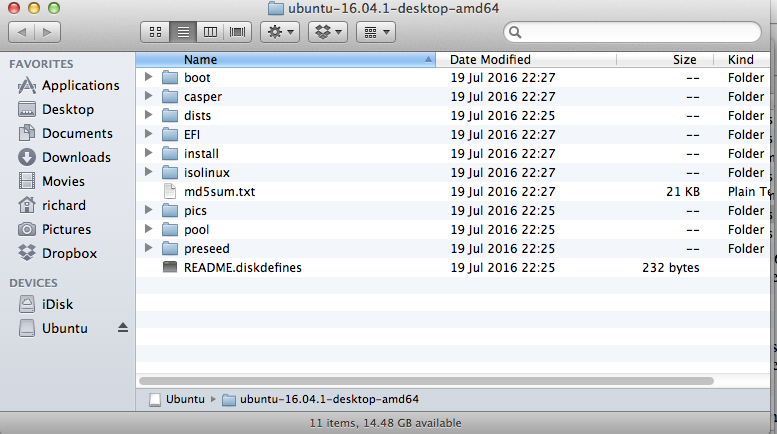The width and height of the screenshot is (777, 434).
Task: Select the pics folder icon
Action: 170,211
